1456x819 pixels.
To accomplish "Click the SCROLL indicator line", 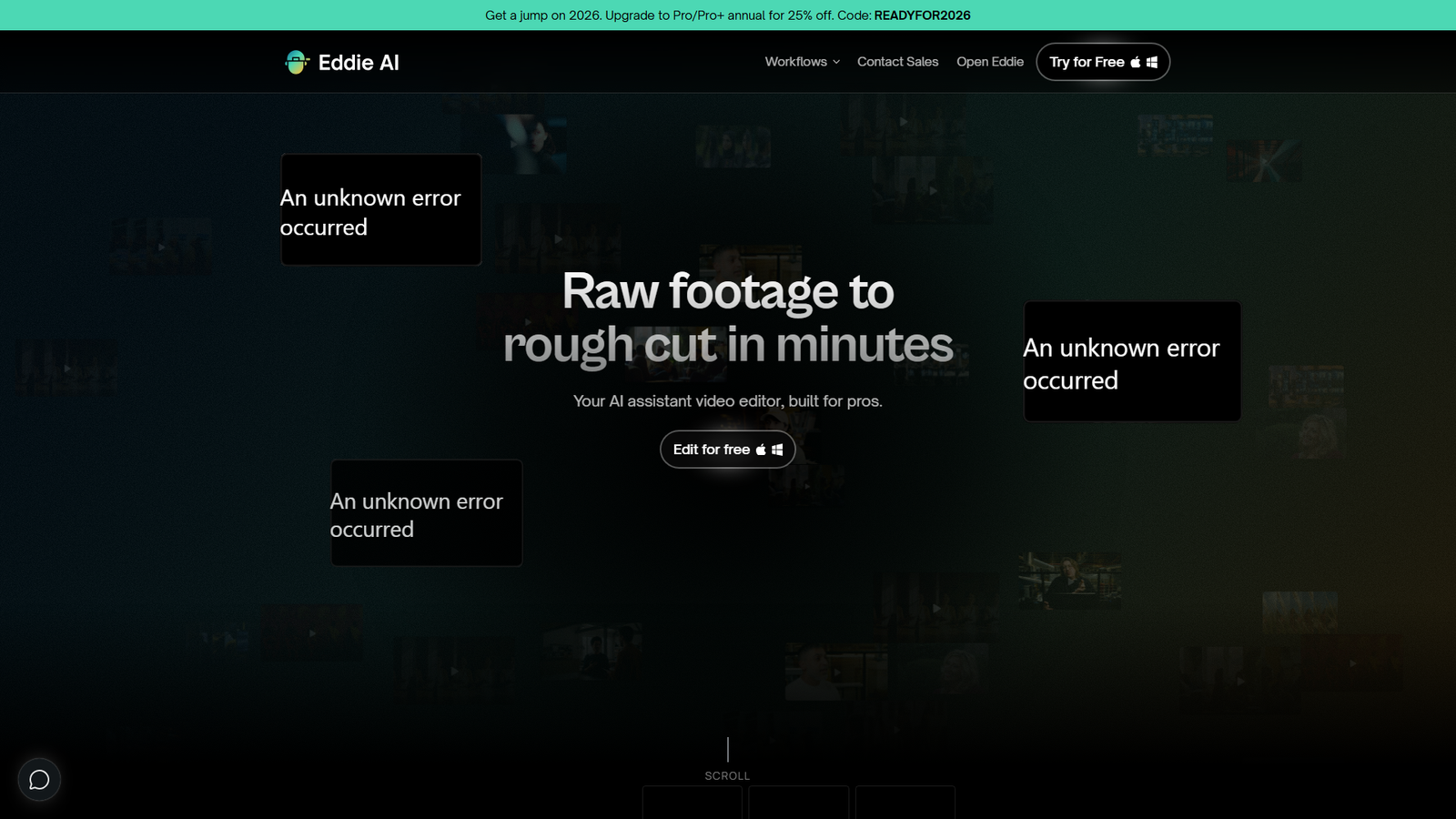I will (x=727, y=748).
